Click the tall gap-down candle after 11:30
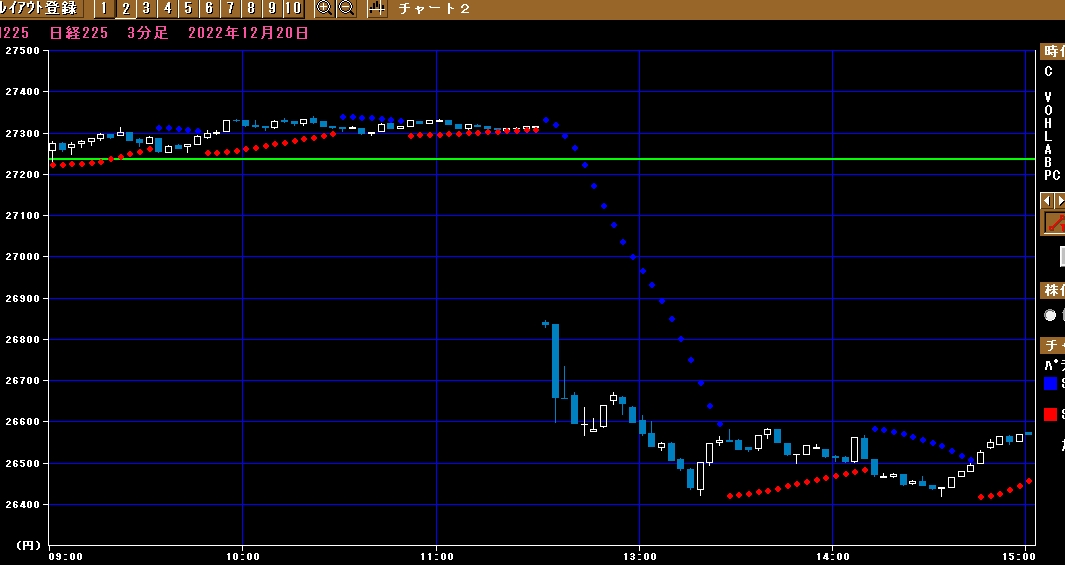This screenshot has width=1065, height=565. click(x=556, y=361)
